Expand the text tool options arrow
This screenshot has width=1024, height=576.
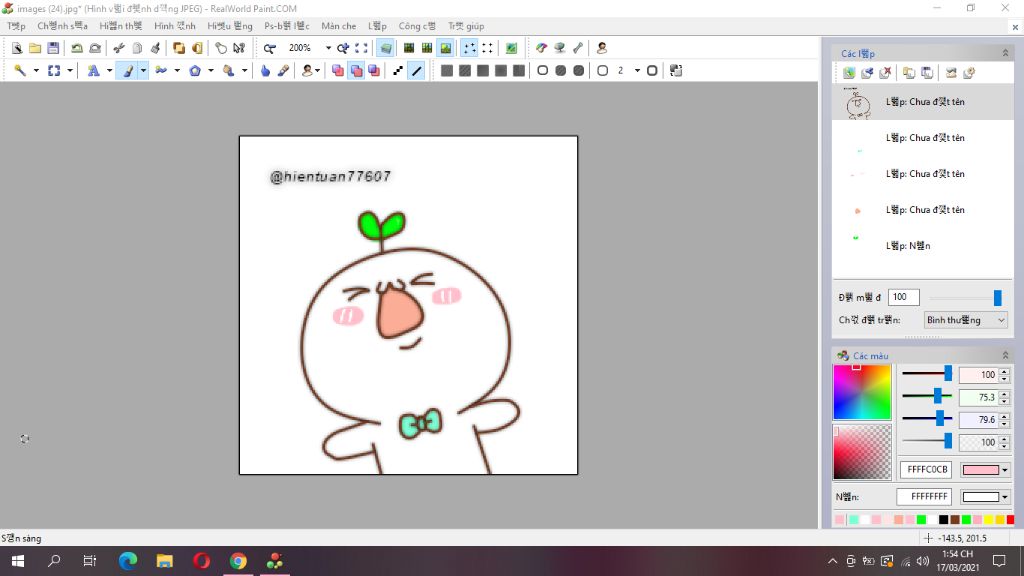coord(109,71)
